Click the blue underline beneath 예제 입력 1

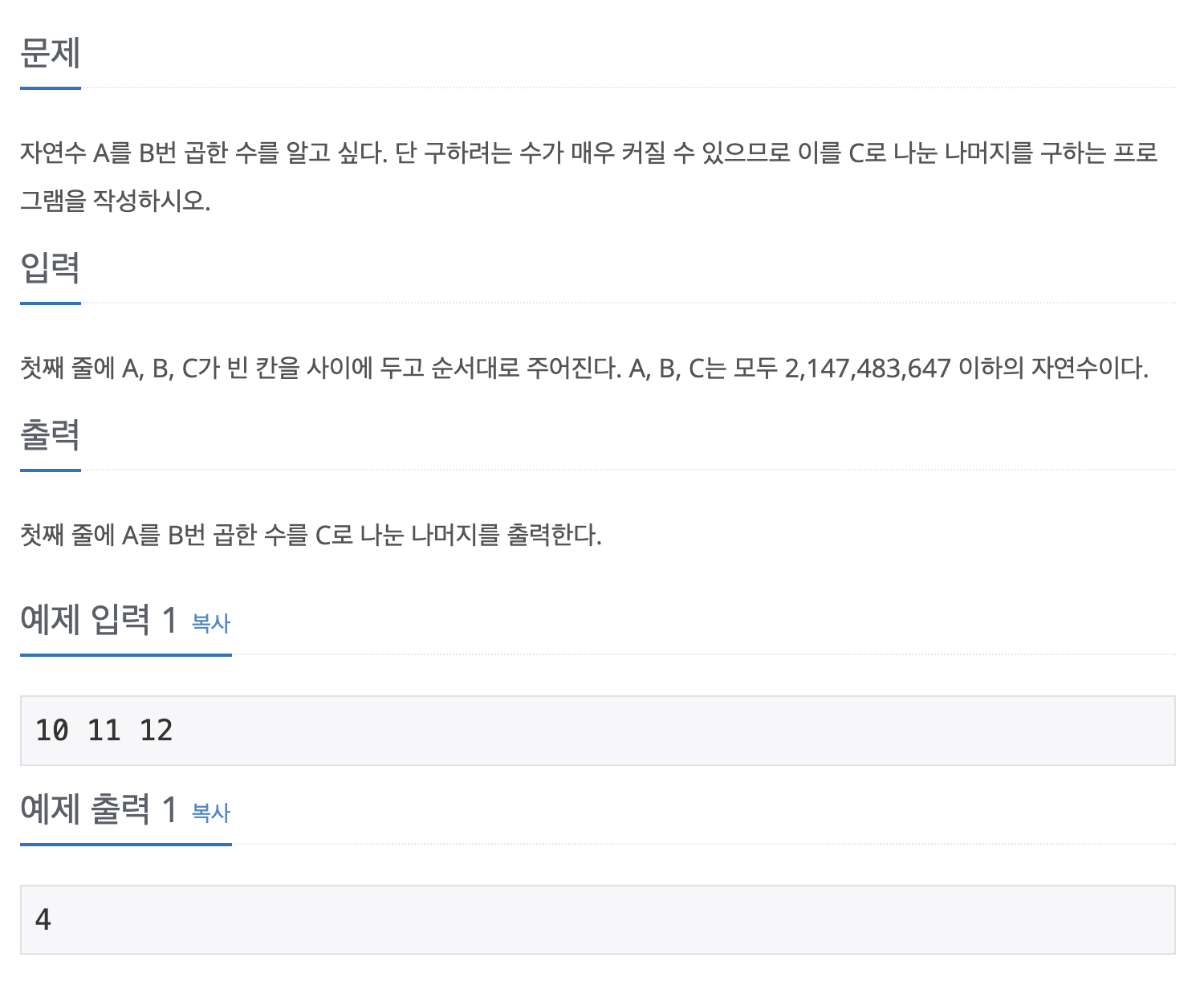click(126, 655)
